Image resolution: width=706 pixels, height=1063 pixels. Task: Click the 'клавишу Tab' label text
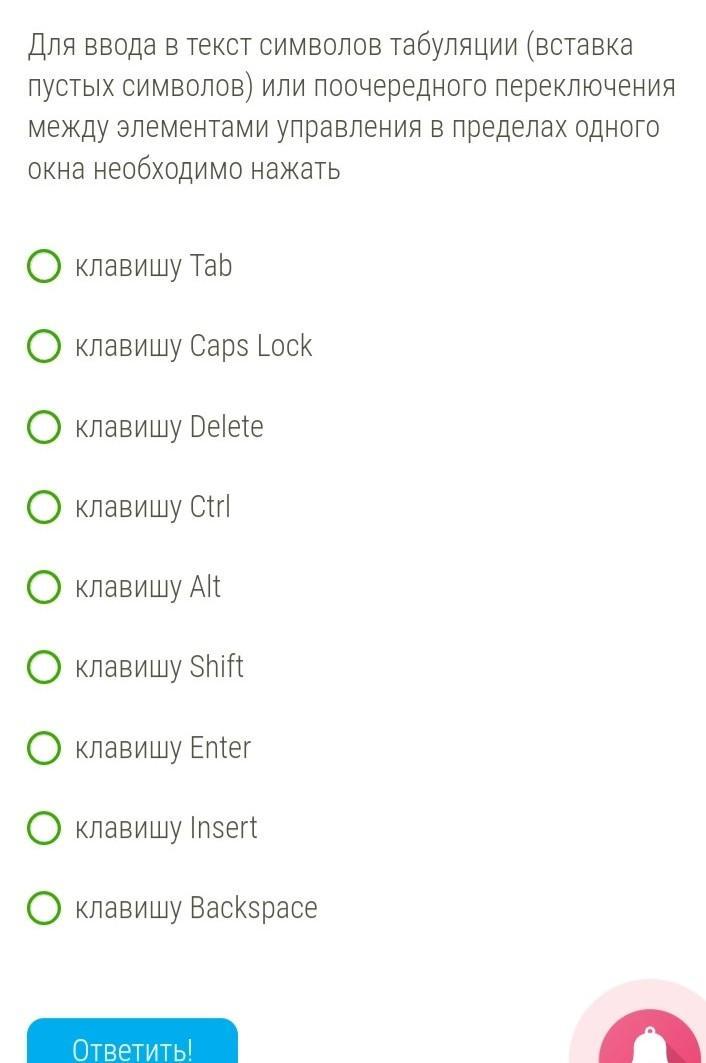pos(154,267)
